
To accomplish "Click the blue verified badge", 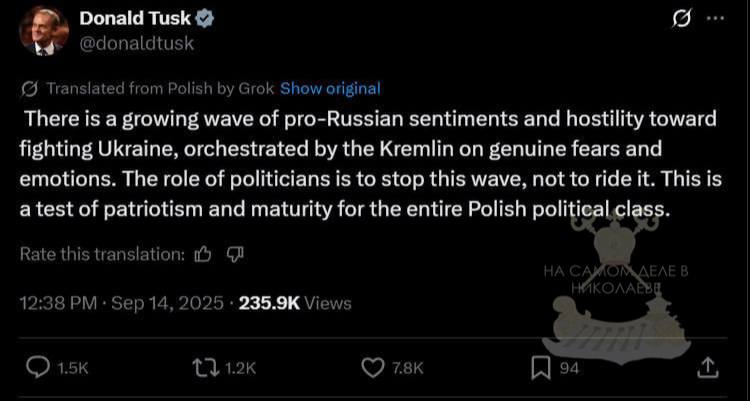I will tap(205, 18).
